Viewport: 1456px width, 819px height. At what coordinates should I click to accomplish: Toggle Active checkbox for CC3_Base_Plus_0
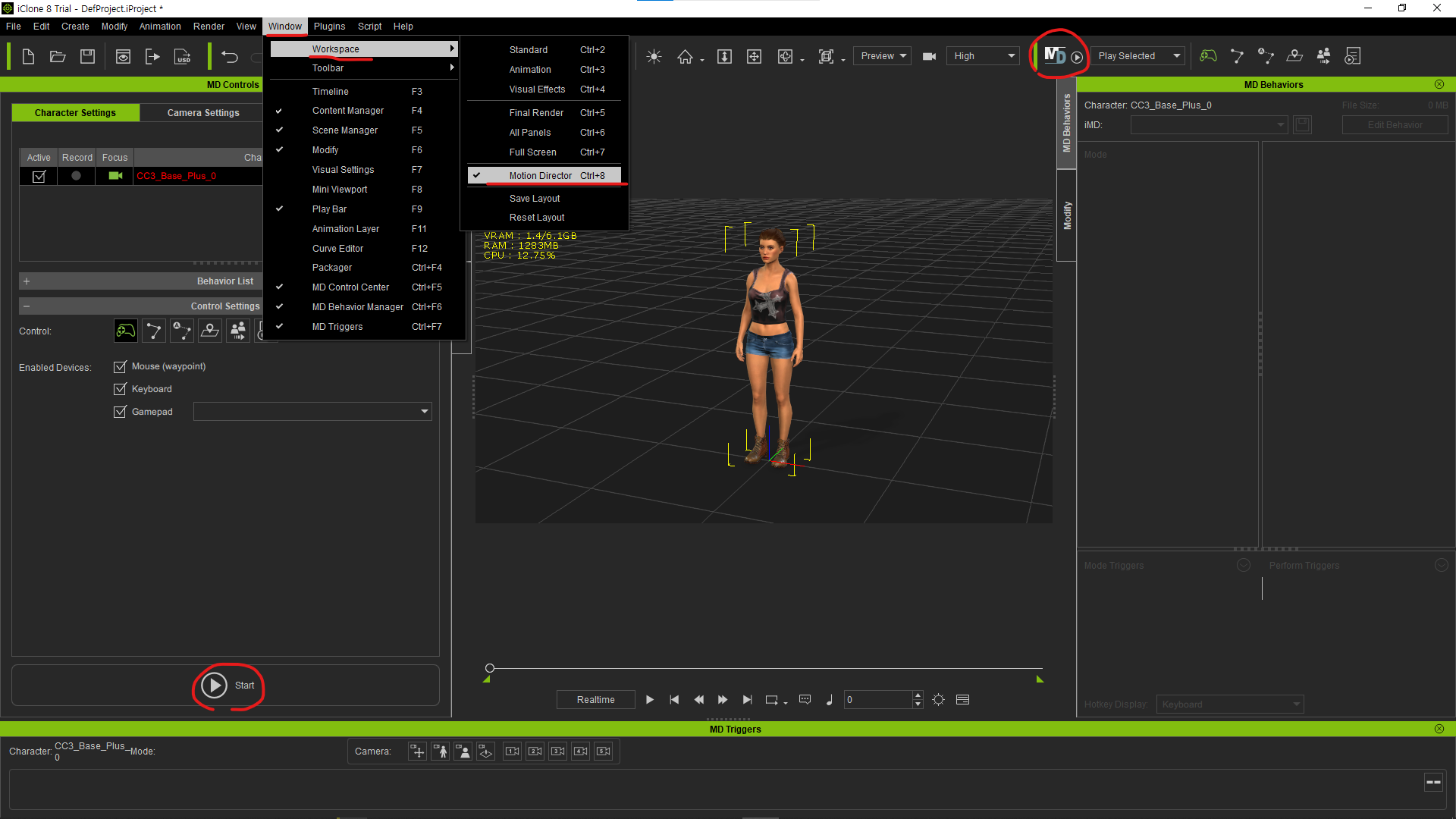click(39, 176)
